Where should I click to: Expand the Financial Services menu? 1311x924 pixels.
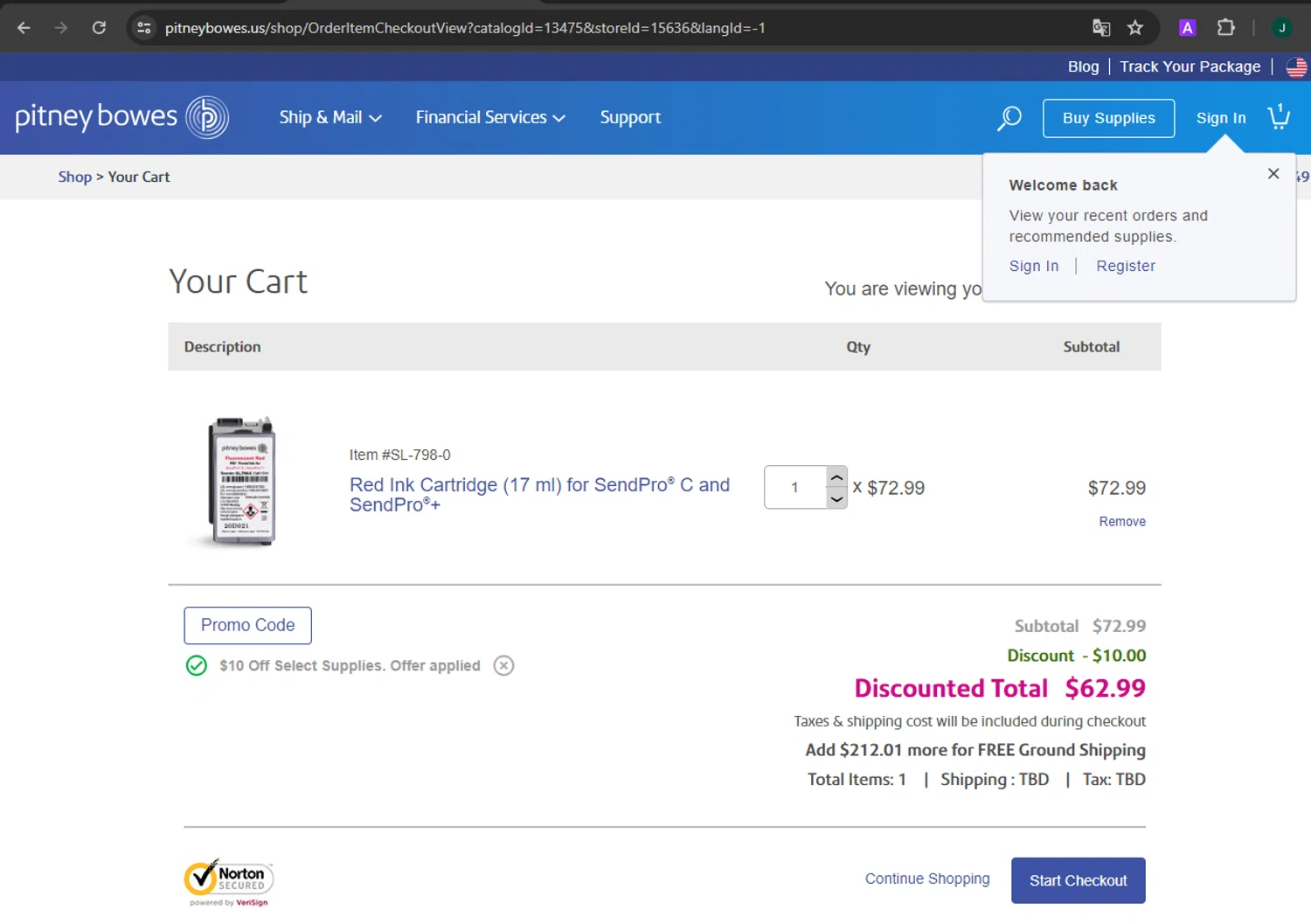490,117
